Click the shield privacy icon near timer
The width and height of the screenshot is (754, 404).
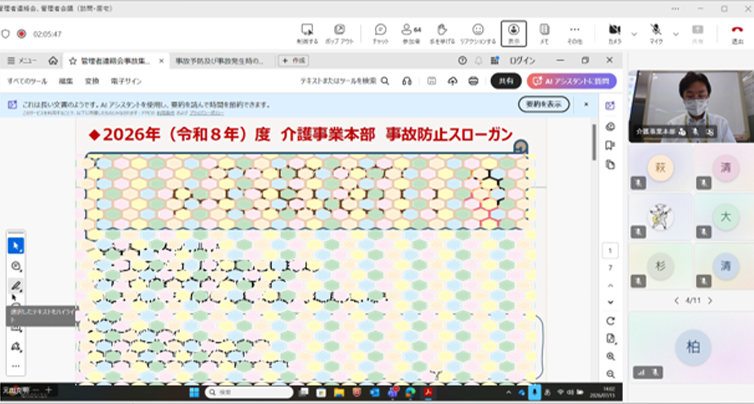[x=5, y=34]
